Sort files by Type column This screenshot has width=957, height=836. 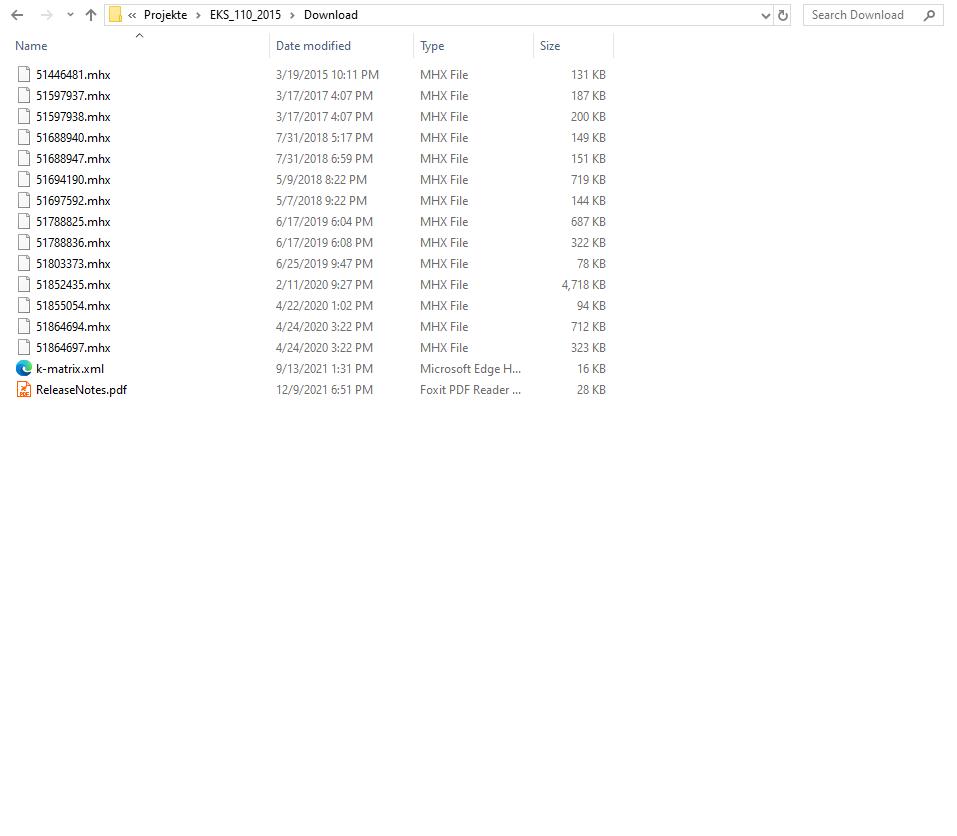click(x=432, y=46)
